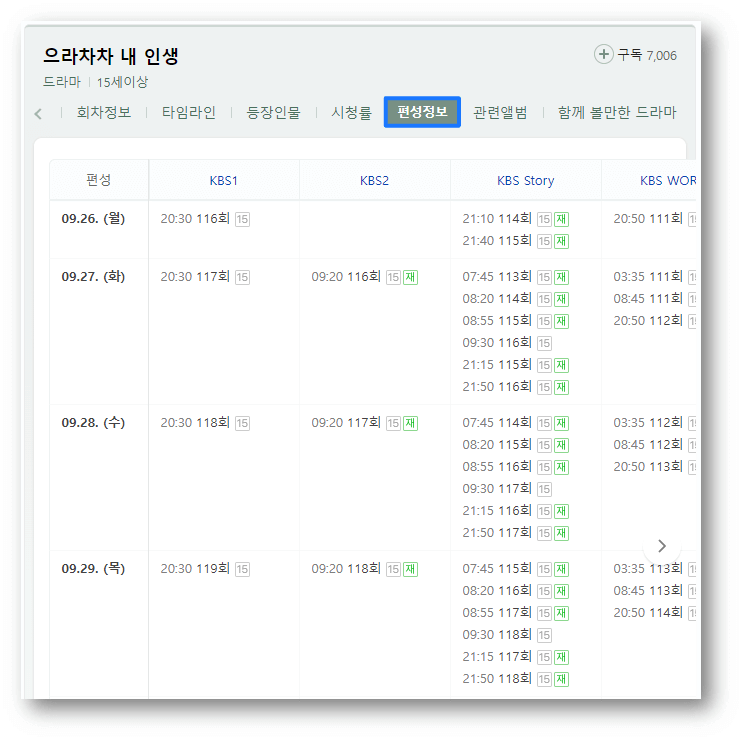Click KBS Story entry 21:40 115회
This screenshot has height=741, width=743.
click(x=497, y=241)
